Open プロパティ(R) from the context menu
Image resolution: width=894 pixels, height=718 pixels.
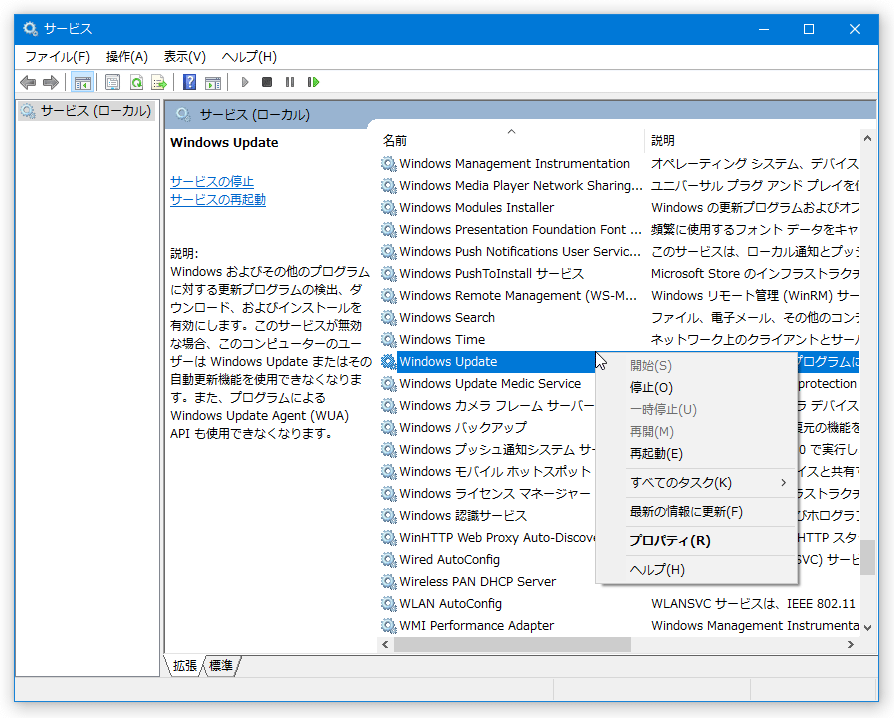point(696,541)
